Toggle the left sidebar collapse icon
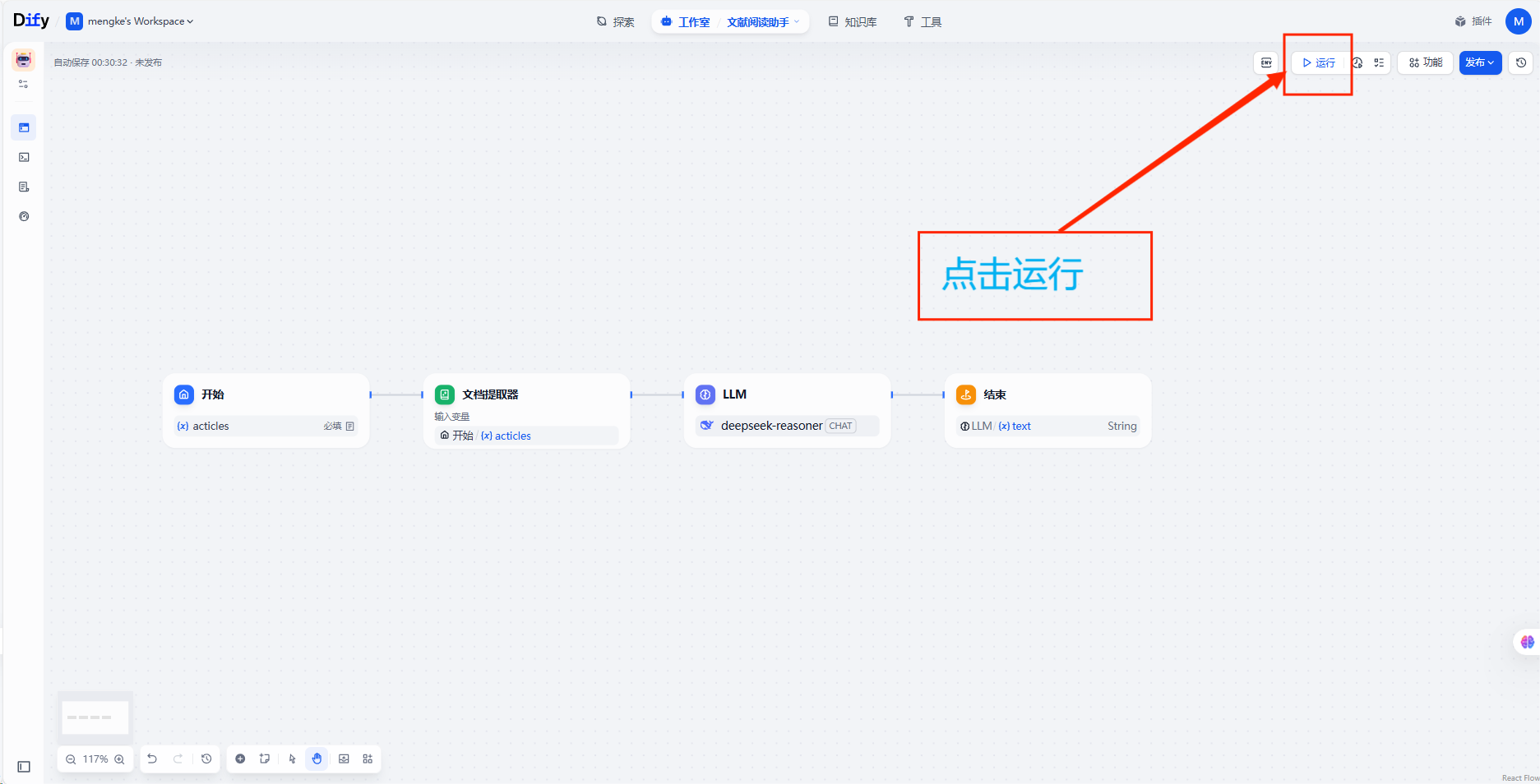The image size is (1540, 784). click(24, 767)
